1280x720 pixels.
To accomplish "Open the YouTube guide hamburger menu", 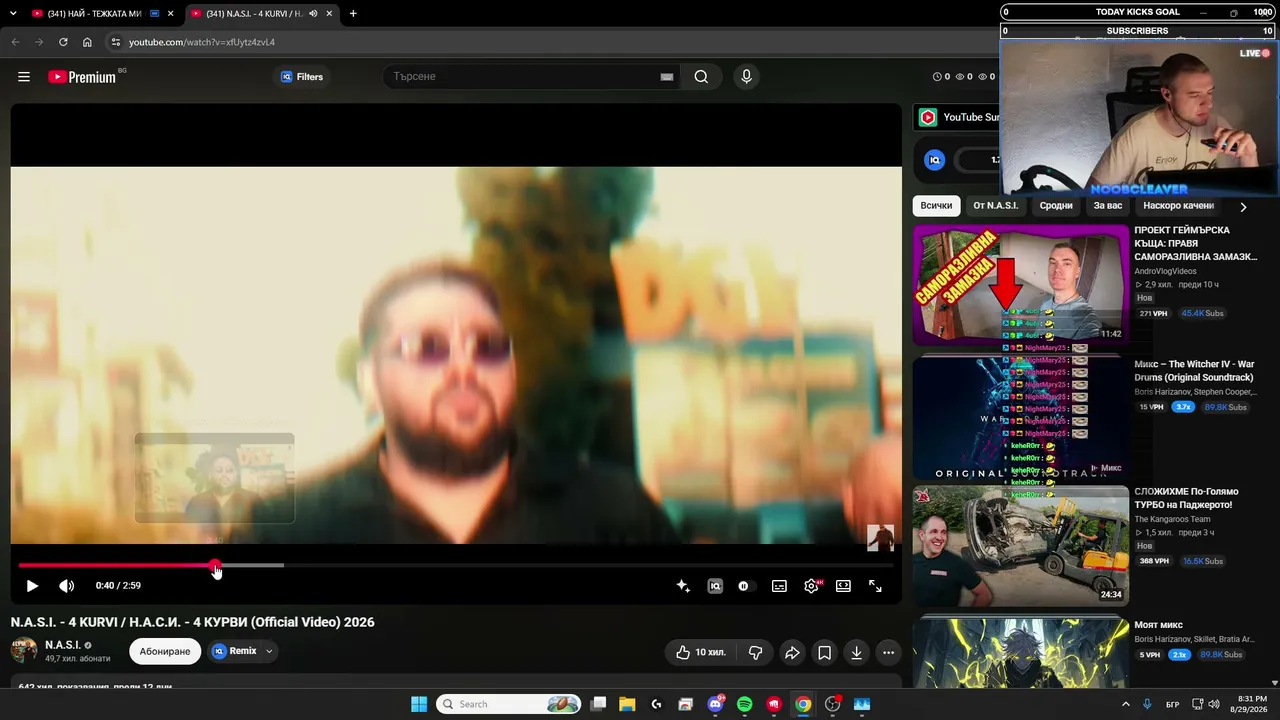I will pyautogui.click(x=24, y=77).
